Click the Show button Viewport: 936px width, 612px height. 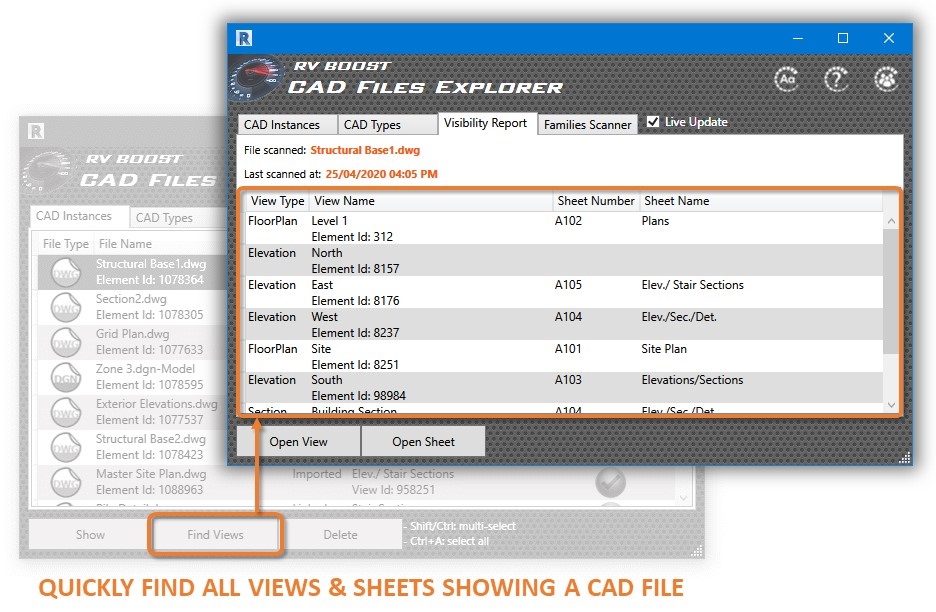tap(90, 534)
